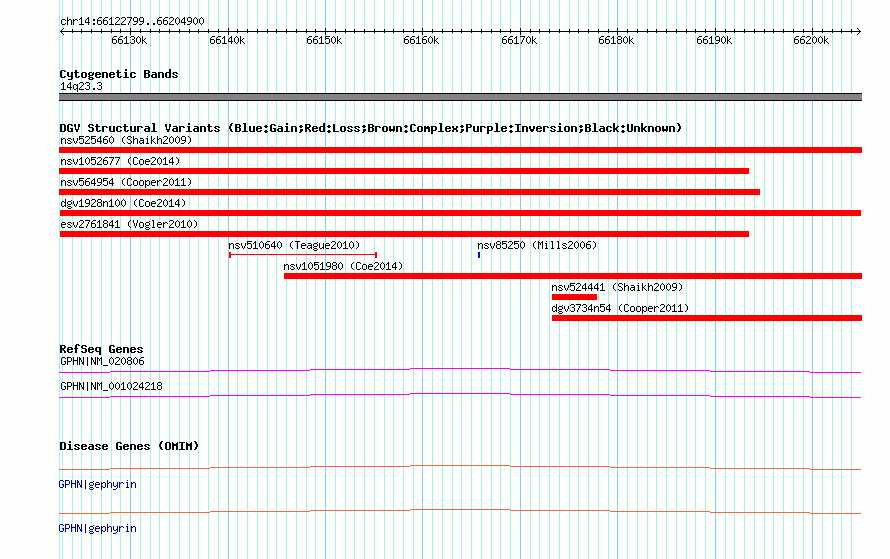Click the chr14:66122799..66204900 coordinates label
This screenshot has height=559, width=890.
[132, 21]
